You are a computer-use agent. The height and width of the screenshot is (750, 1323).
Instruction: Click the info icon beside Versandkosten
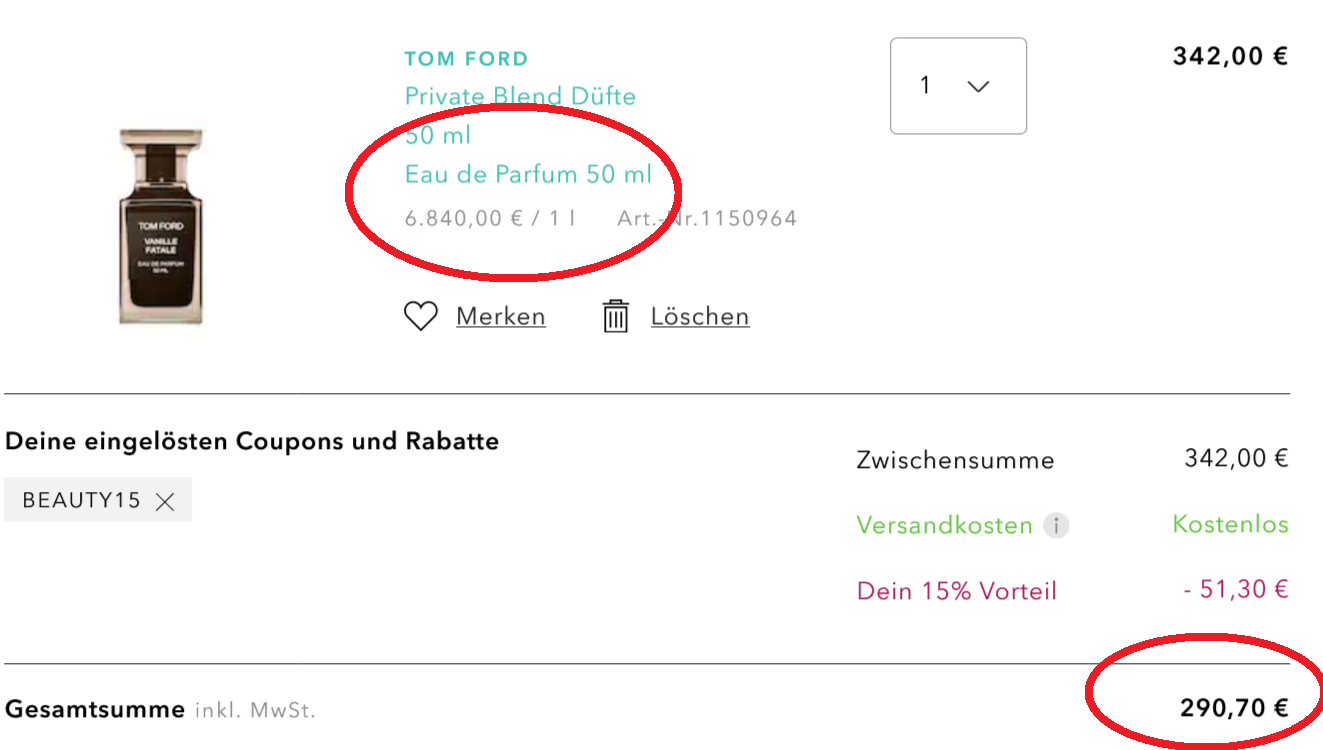1056,526
